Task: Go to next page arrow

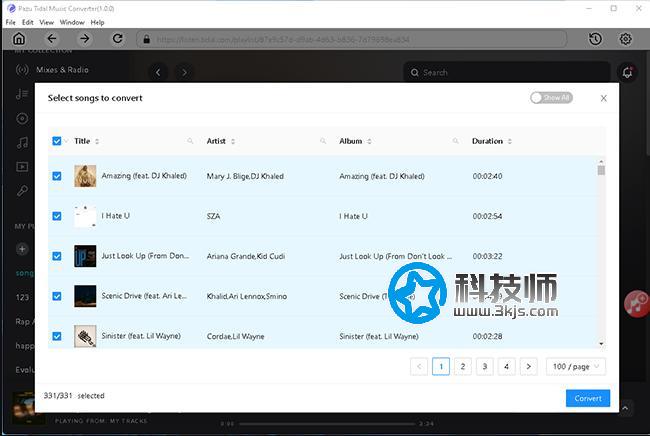Action: coord(529,366)
